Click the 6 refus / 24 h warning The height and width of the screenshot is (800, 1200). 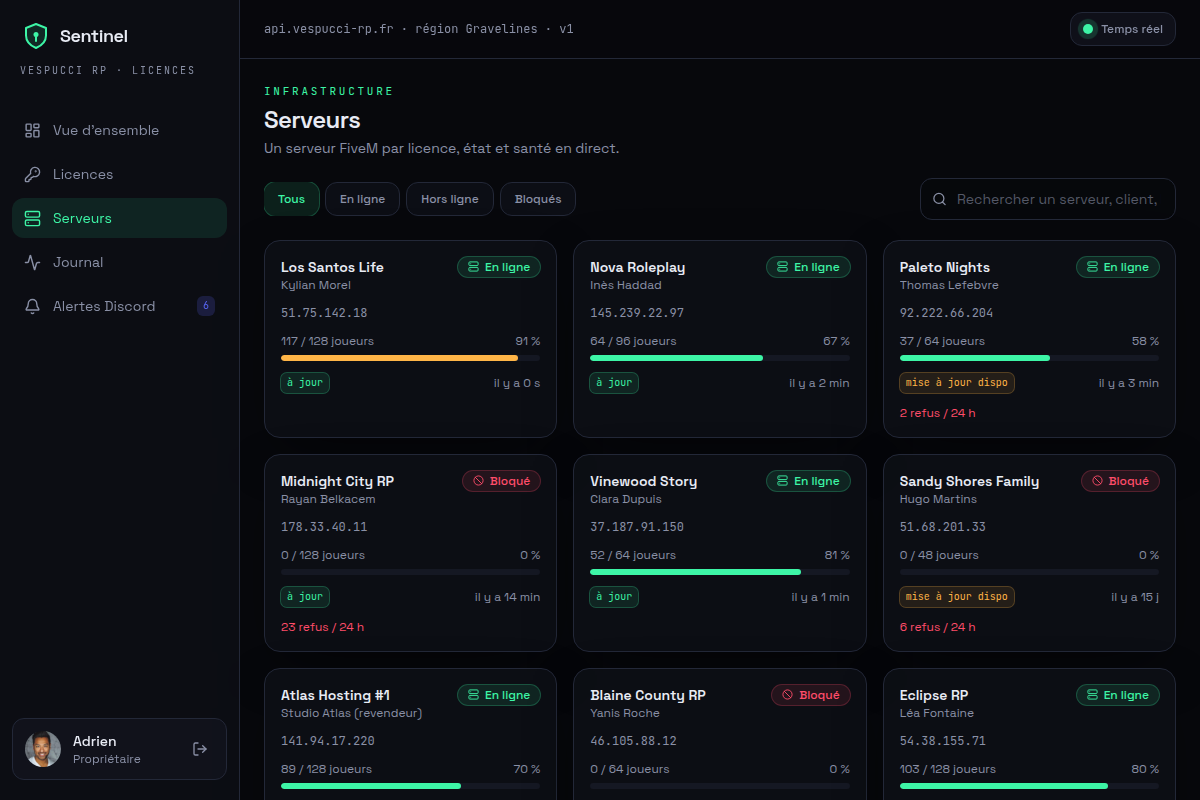point(938,627)
